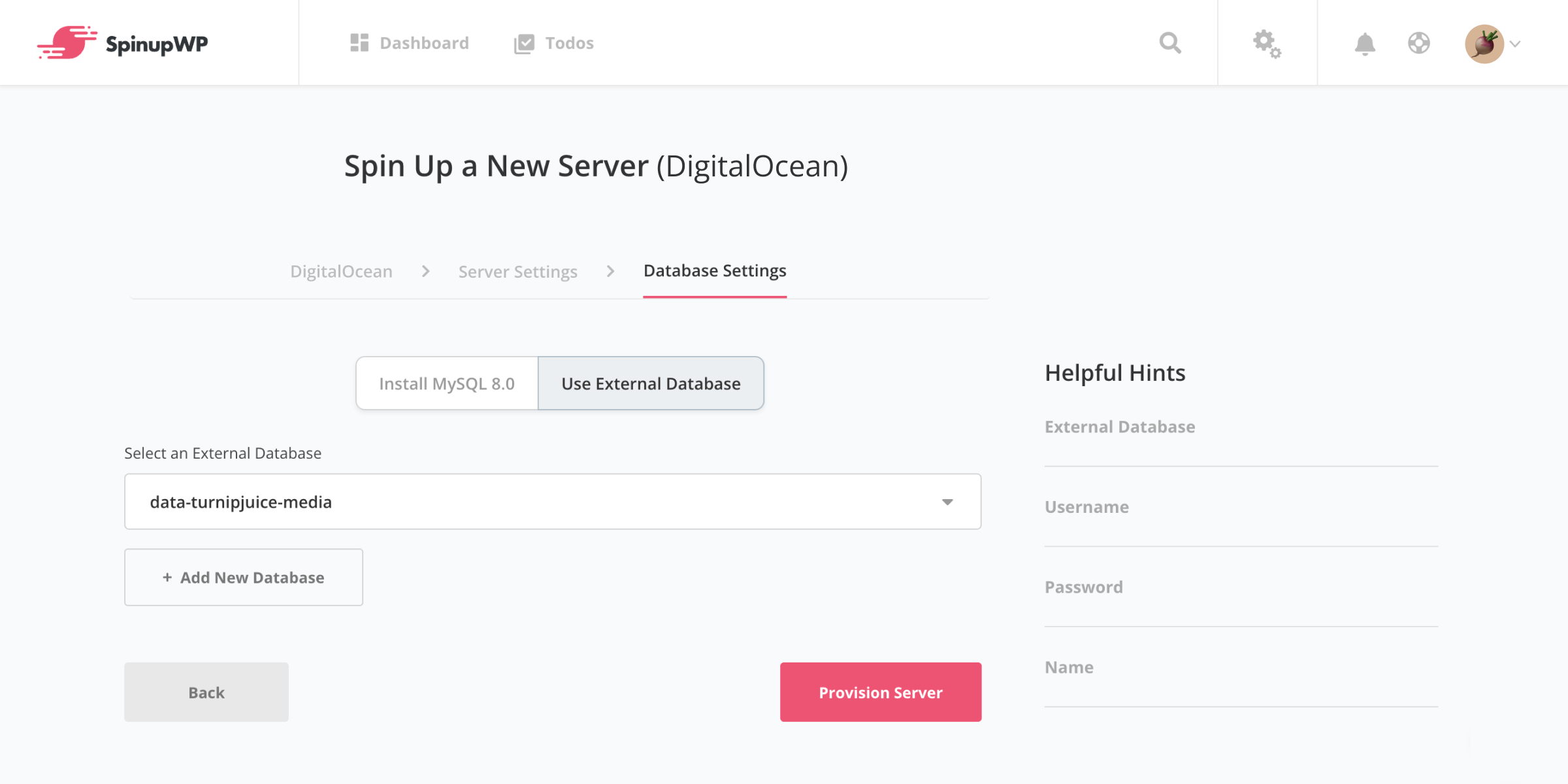Expand the account menu chevron
This screenshot has height=784, width=1568.
point(1516,44)
